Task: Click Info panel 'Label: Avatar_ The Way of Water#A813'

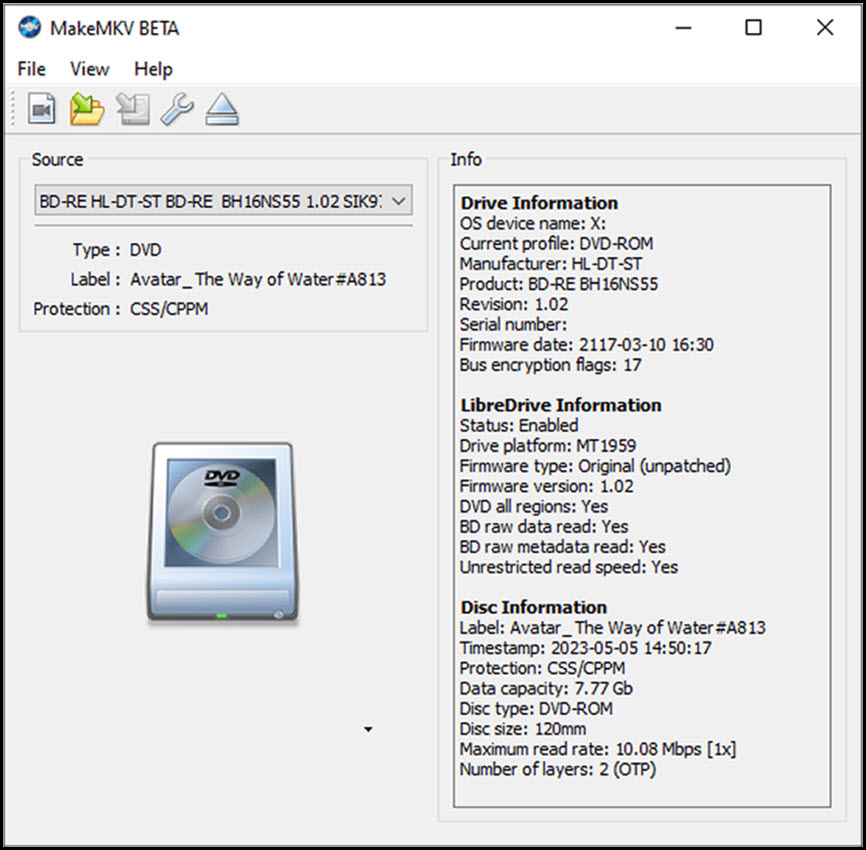Action: 612,628
